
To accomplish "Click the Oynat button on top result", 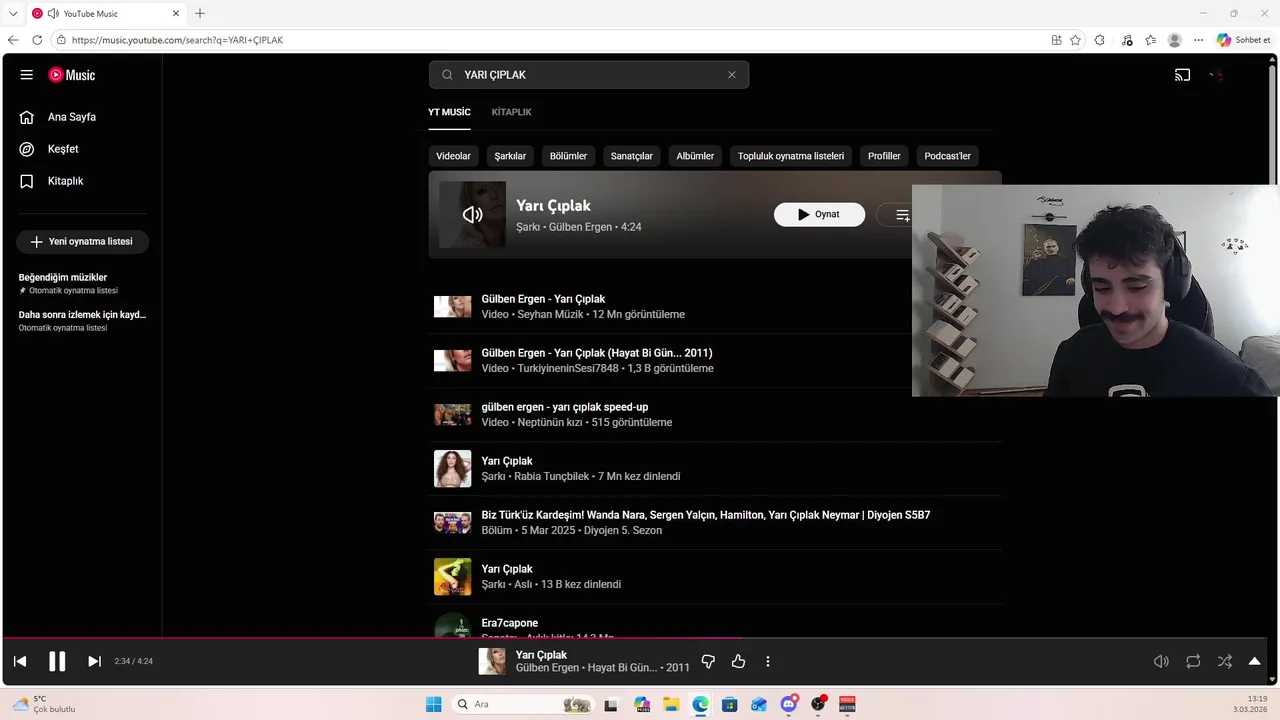I will [x=819, y=214].
